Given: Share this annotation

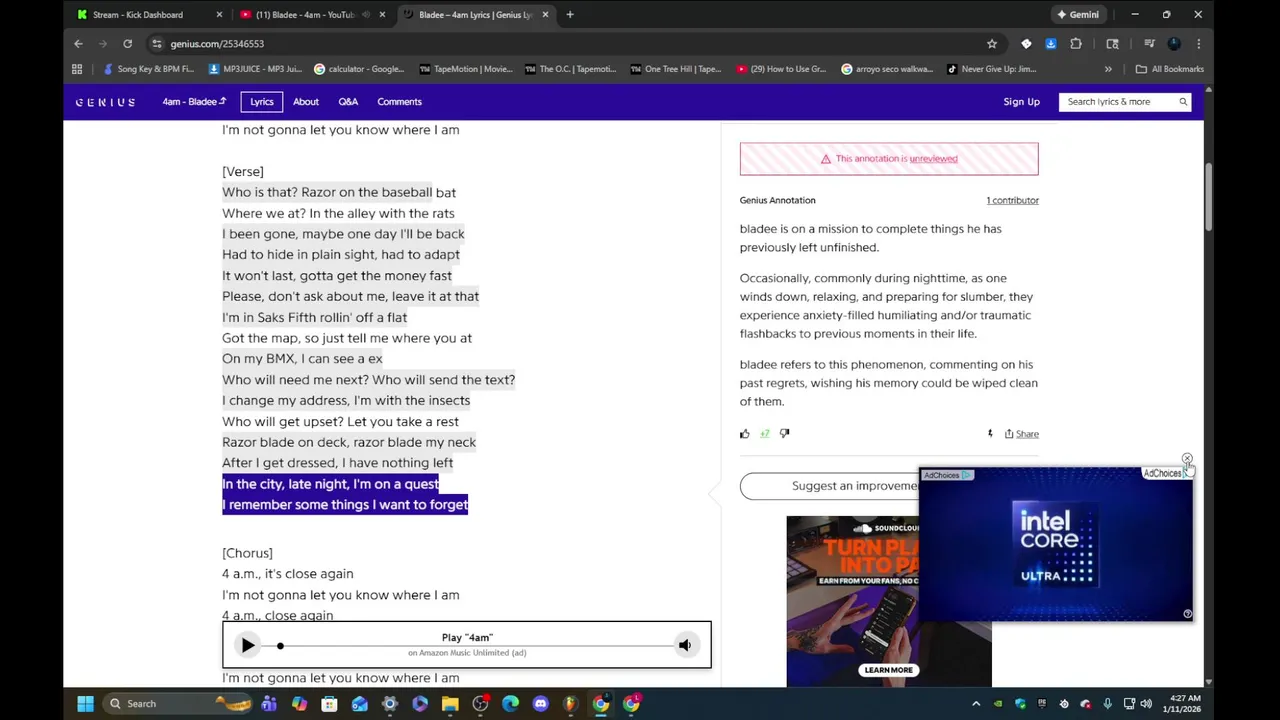Looking at the screenshot, I should point(1022,434).
